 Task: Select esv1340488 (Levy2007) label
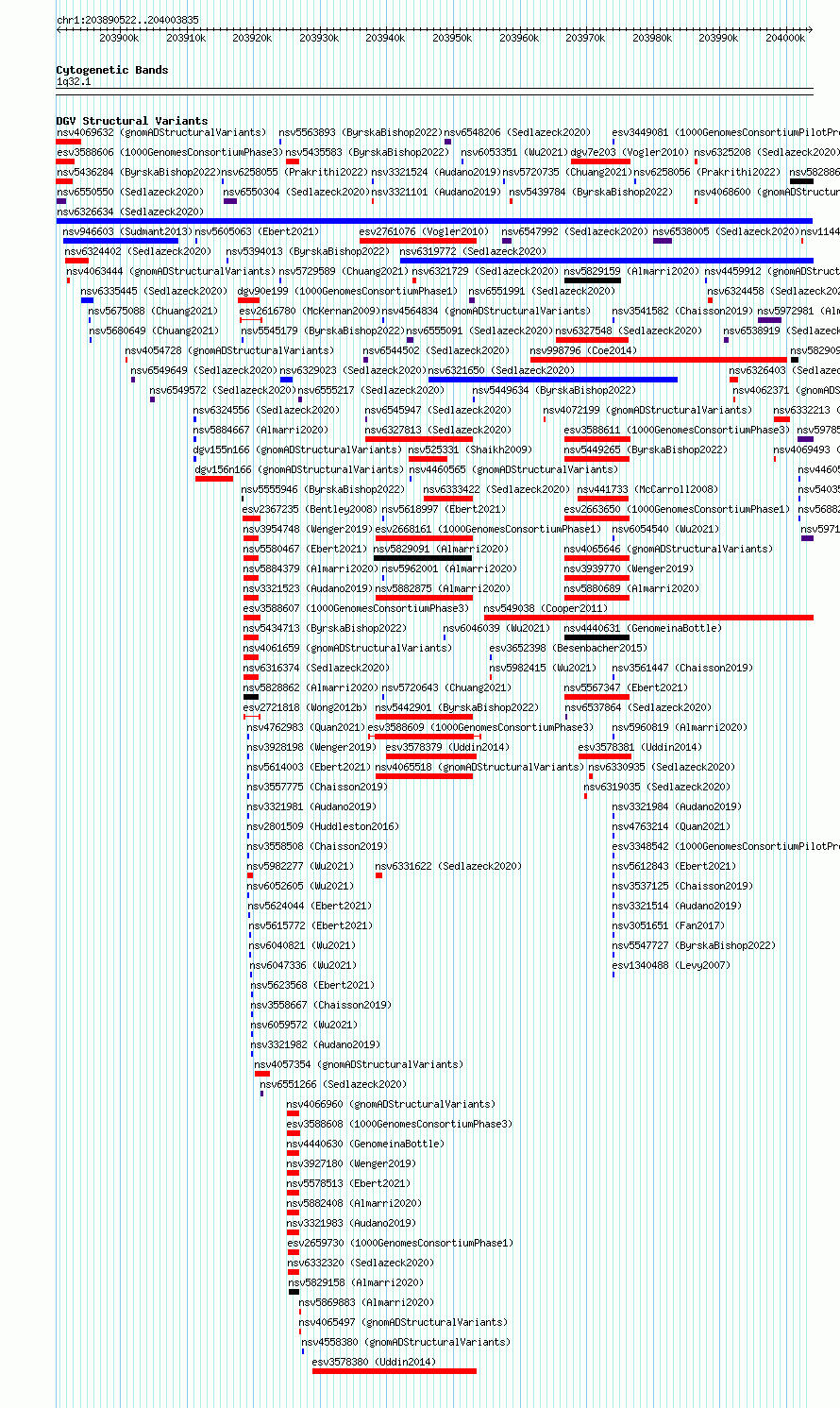671,965
